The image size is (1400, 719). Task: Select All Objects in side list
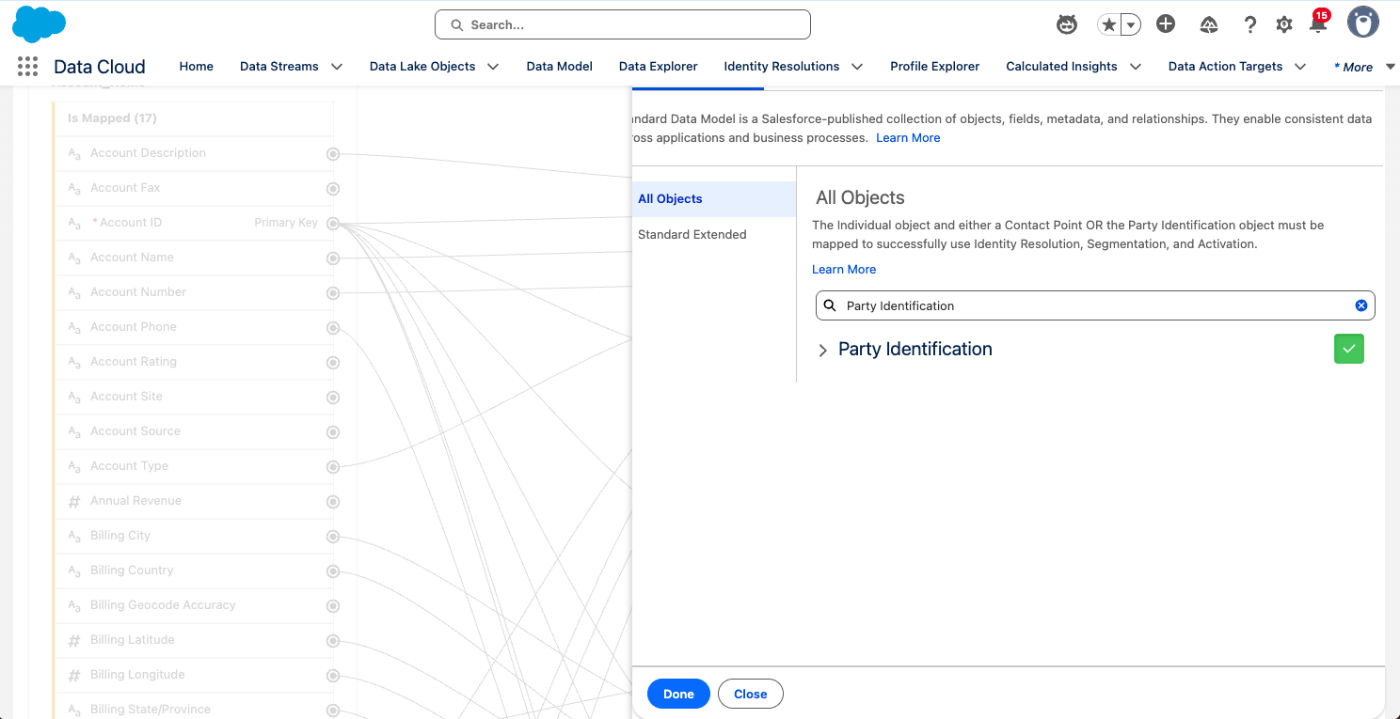[714, 199]
